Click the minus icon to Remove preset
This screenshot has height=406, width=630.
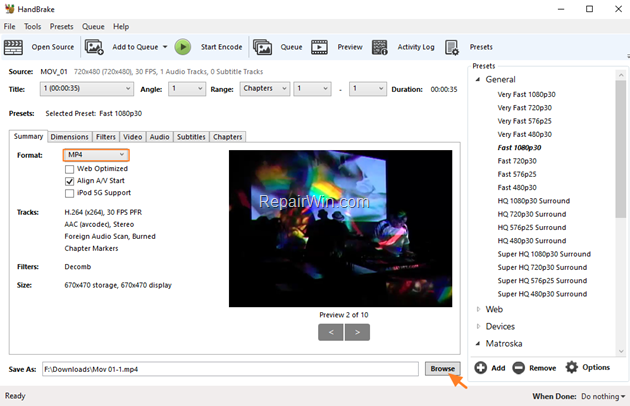pyautogui.click(x=518, y=367)
